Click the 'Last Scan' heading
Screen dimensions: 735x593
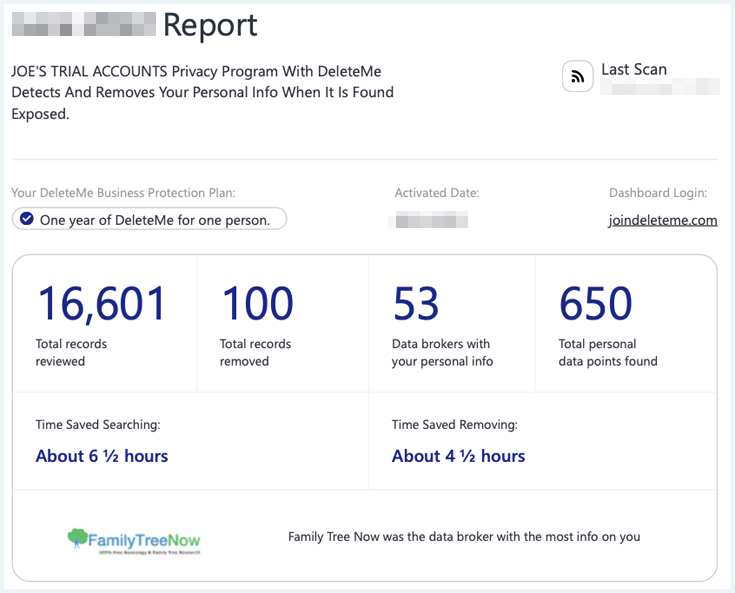pyautogui.click(x=634, y=69)
